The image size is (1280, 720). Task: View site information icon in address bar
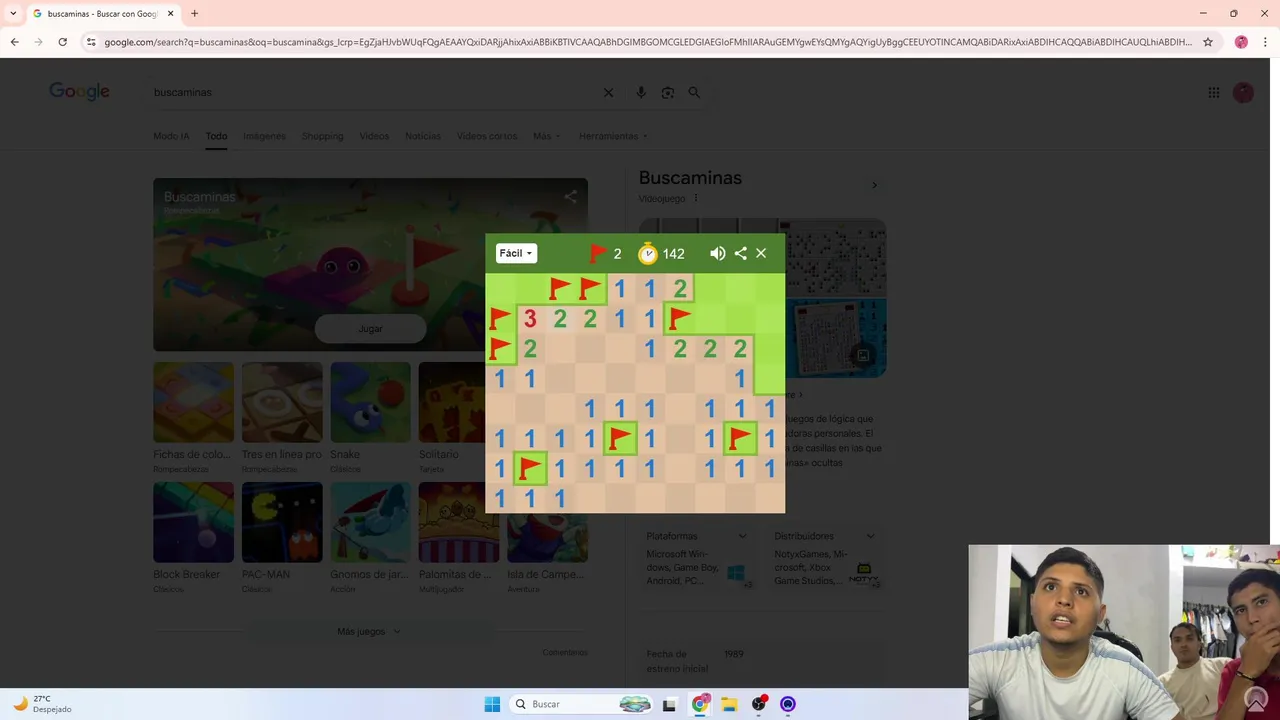(x=91, y=42)
